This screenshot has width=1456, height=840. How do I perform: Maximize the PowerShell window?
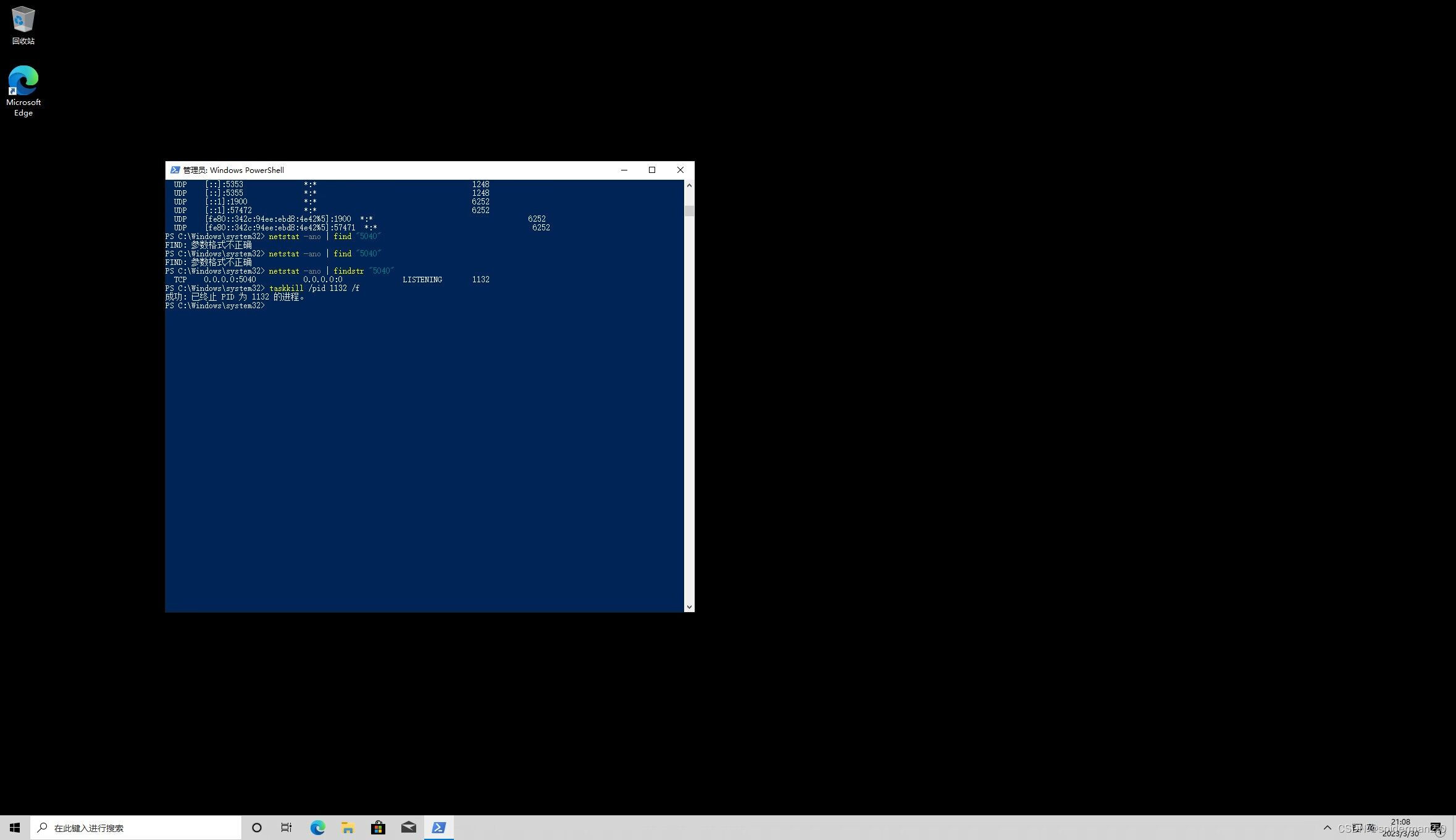tap(652, 170)
